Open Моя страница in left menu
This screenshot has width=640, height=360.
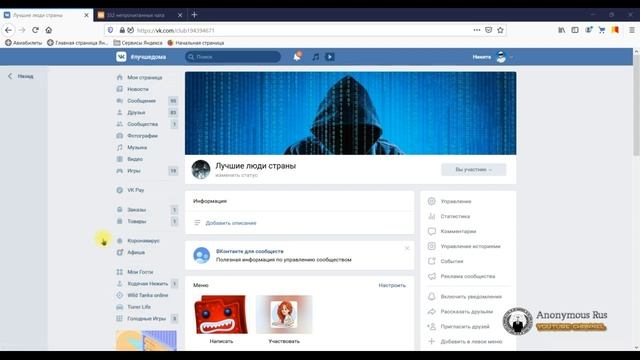click(145, 77)
